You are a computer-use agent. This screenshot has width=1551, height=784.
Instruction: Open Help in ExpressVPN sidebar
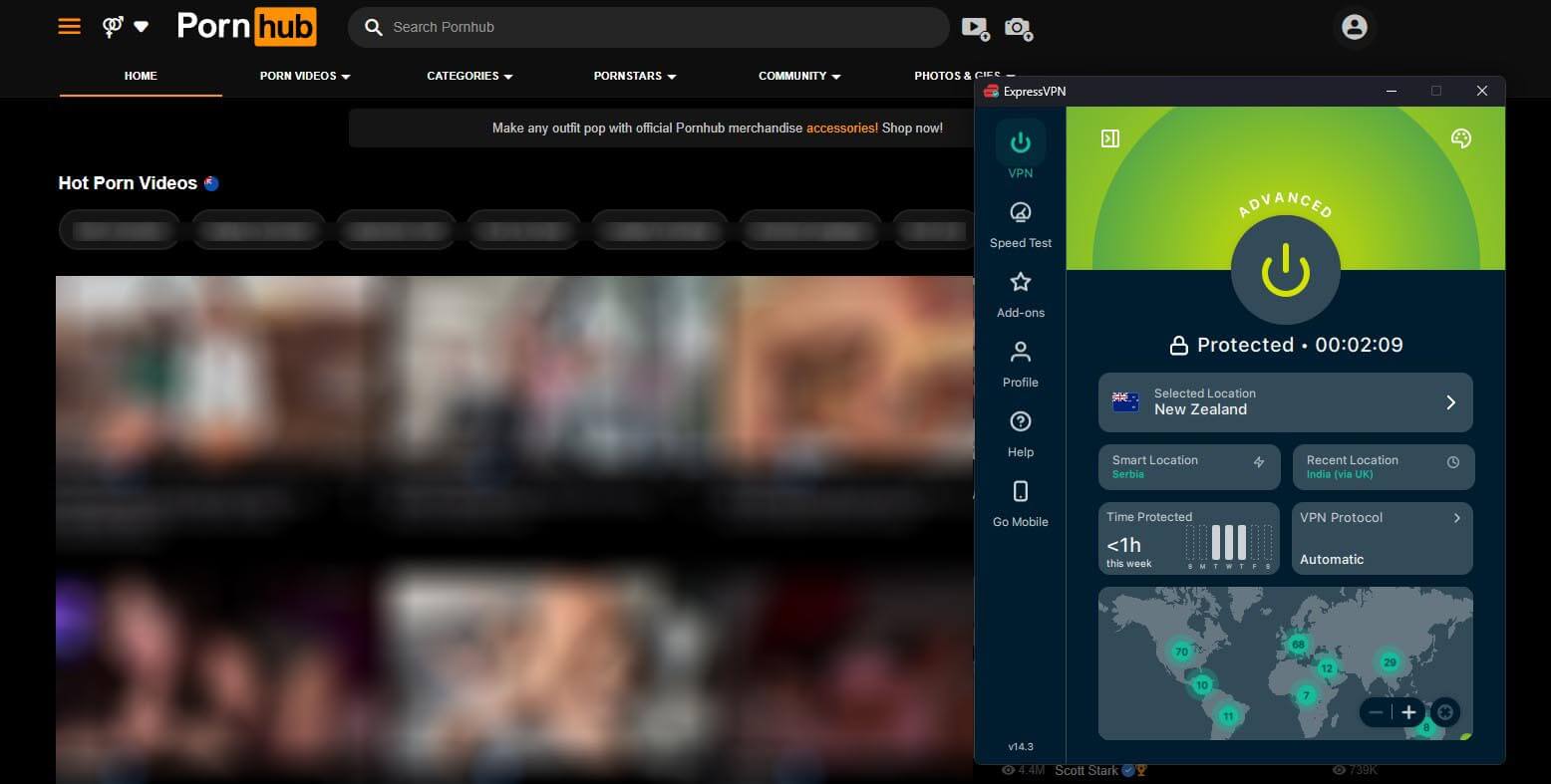pyautogui.click(x=1021, y=434)
